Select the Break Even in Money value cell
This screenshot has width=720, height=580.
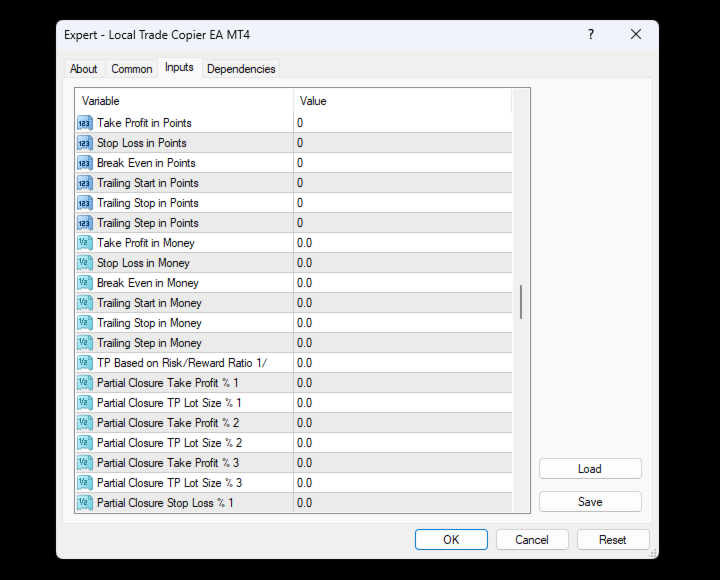pos(403,283)
